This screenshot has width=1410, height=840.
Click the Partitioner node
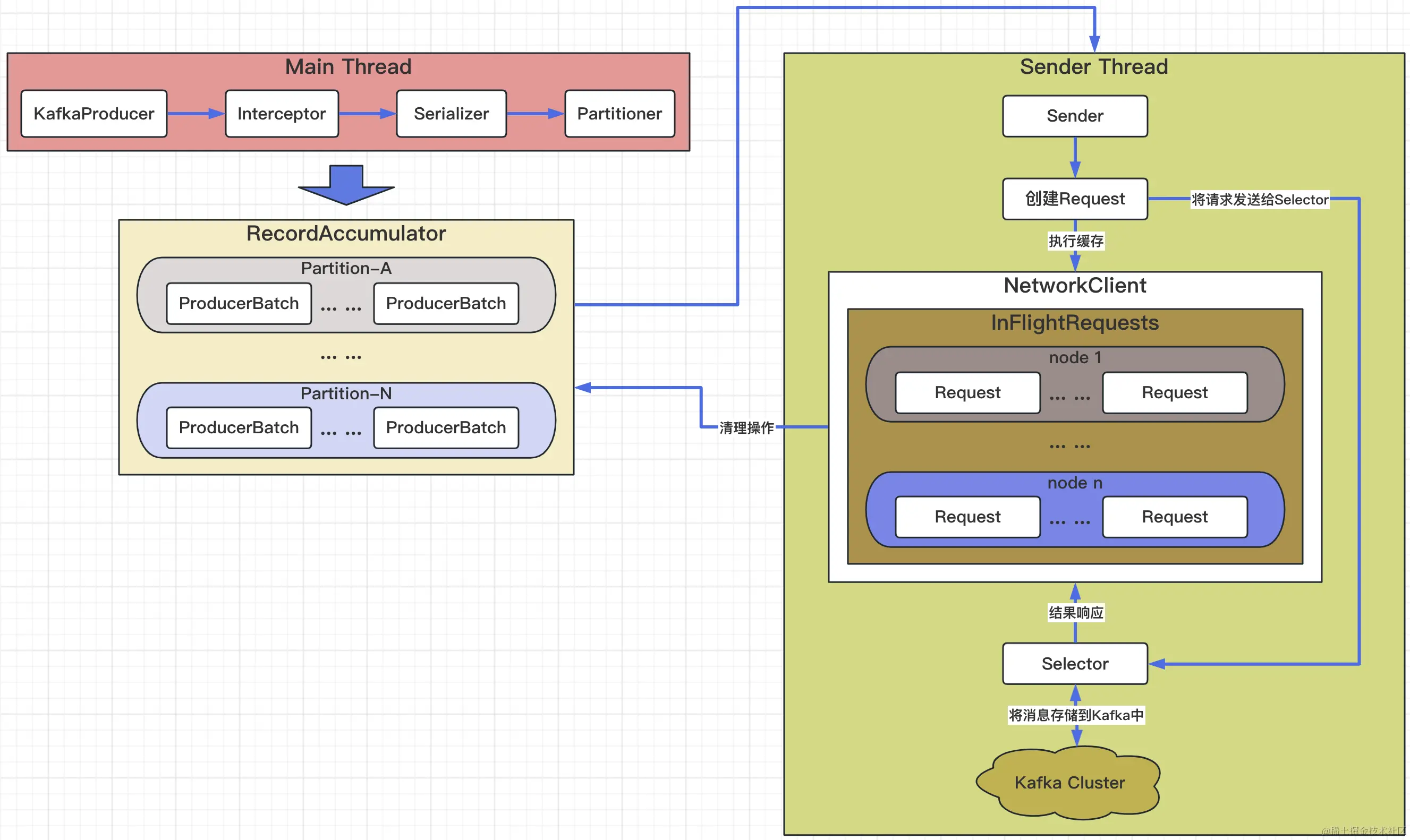coord(620,114)
